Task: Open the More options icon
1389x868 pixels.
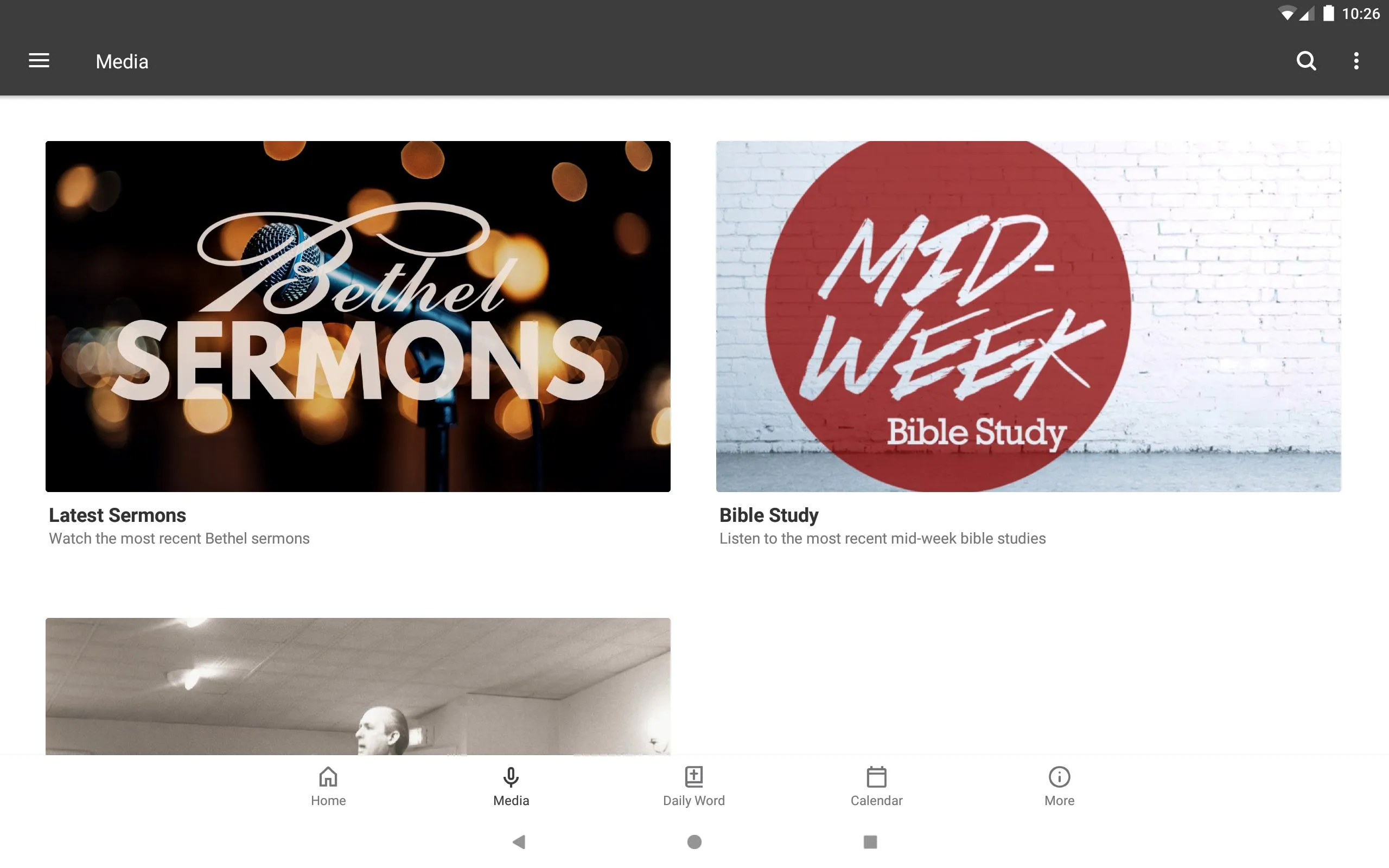Action: coord(1356,61)
